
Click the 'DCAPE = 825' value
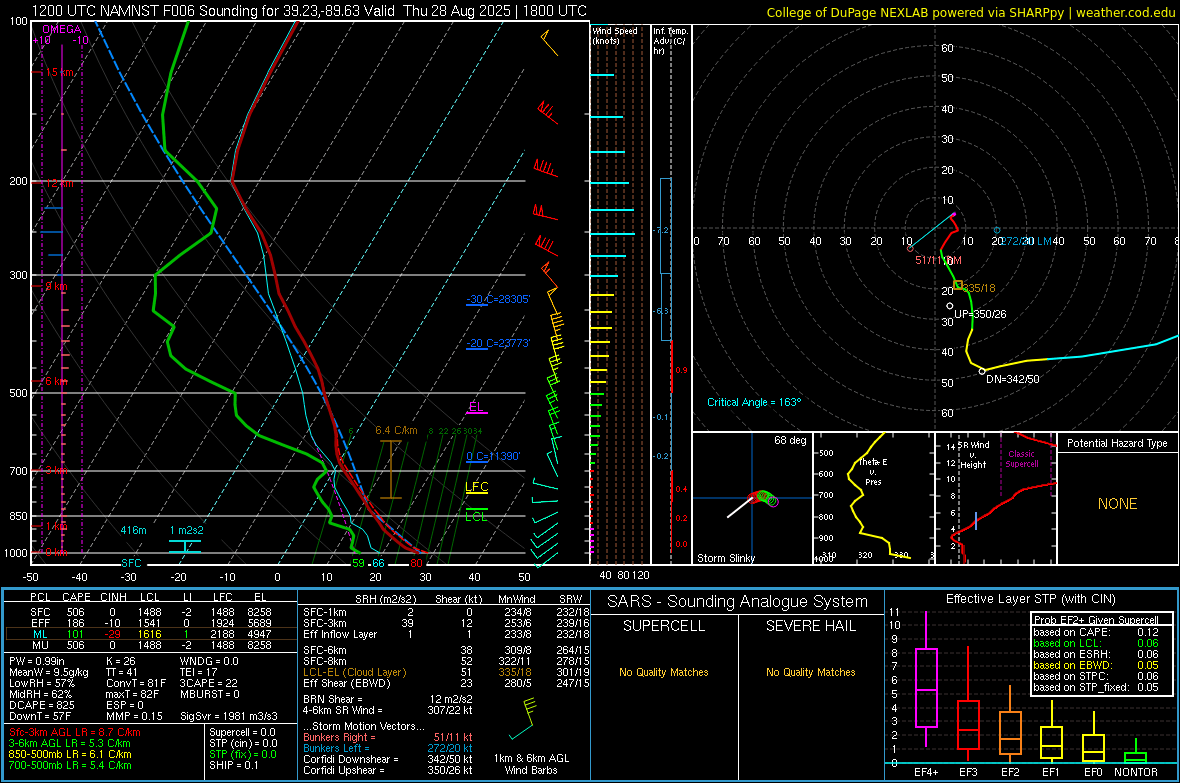tap(41, 705)
